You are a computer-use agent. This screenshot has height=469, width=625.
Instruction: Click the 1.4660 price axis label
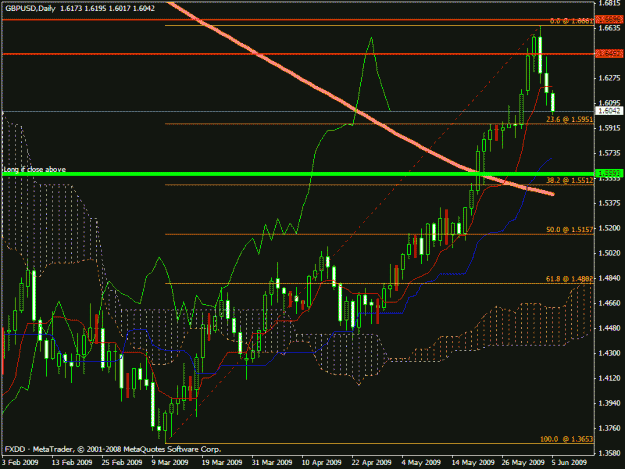609,303
